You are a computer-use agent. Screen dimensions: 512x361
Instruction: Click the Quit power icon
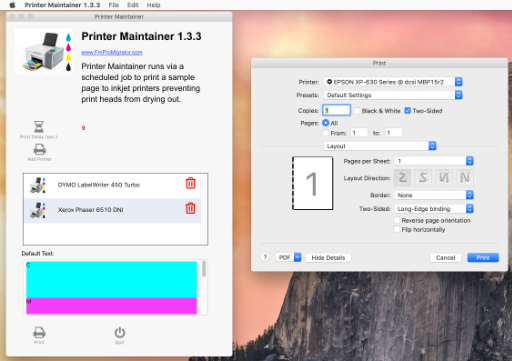[x=120, y=333]
